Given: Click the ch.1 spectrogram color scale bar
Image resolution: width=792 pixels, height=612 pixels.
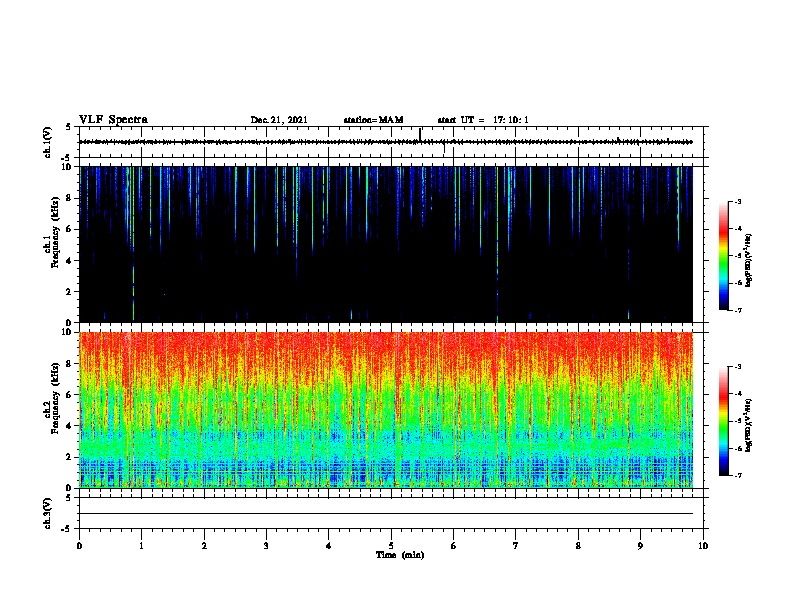Looking at the screenshot, I should (x=723, y=256).
